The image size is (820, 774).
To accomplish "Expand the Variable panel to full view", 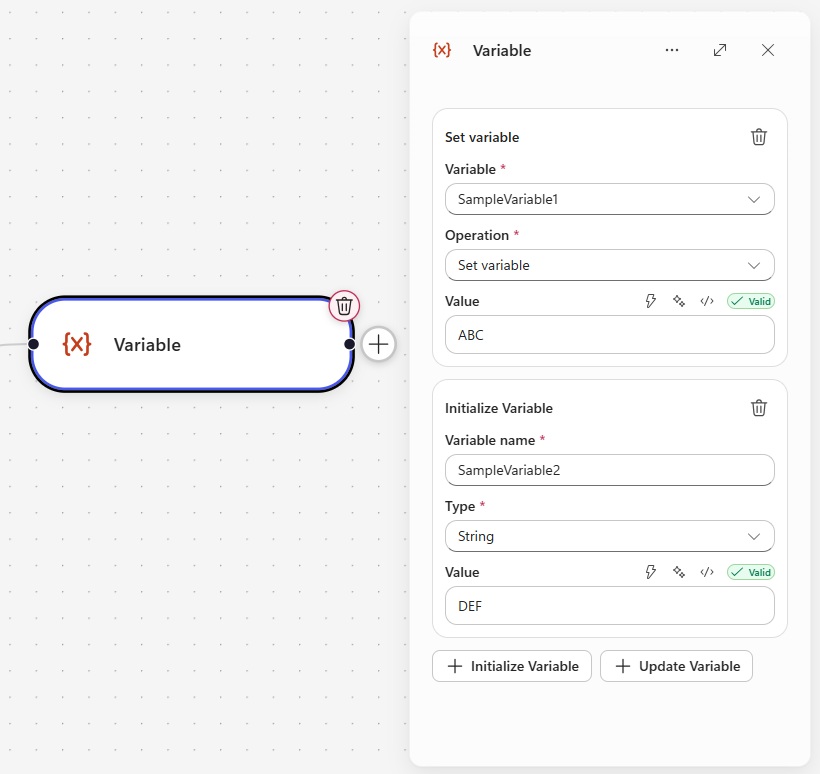I will click(x=720, y=50).
